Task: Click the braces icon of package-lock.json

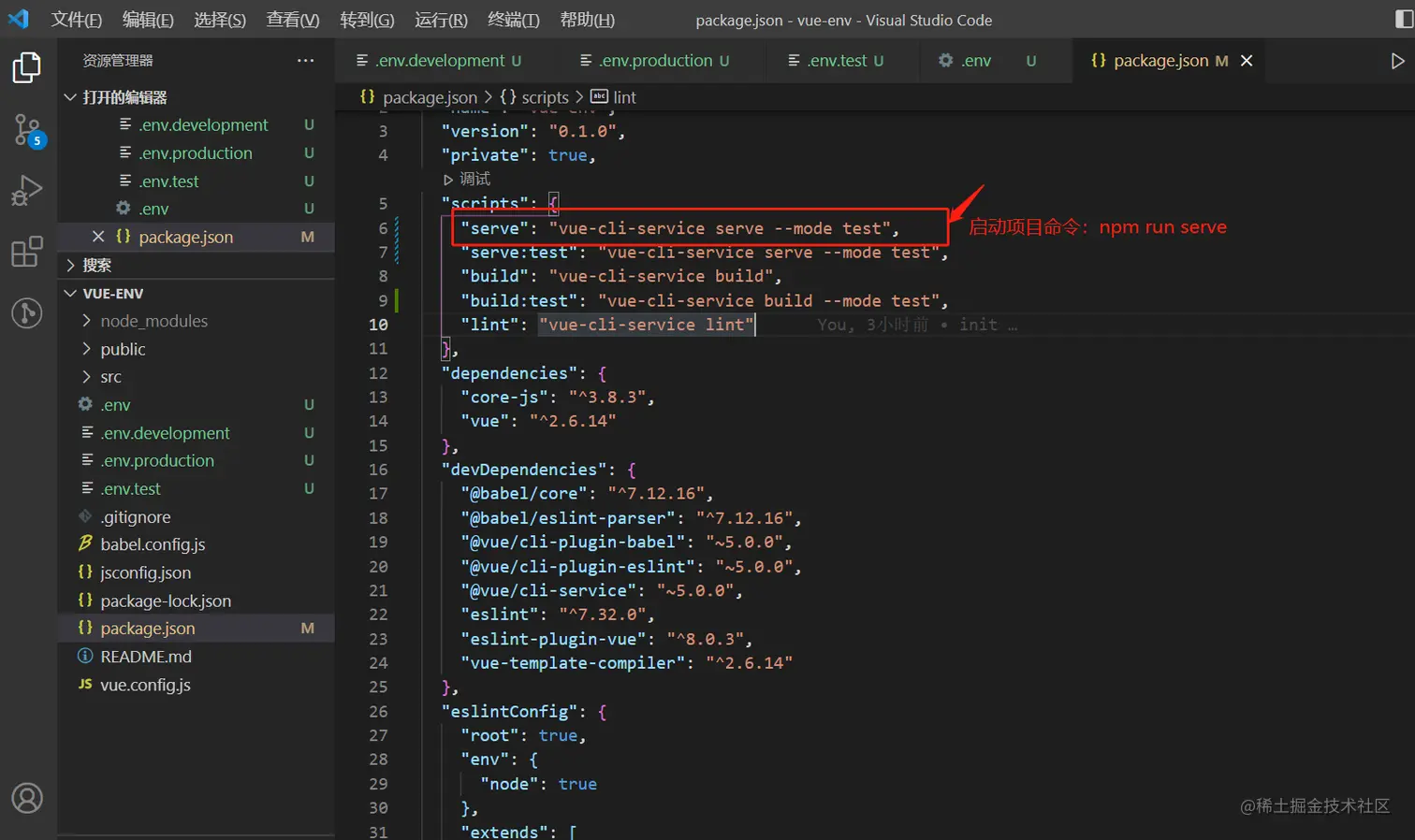Action: pyautogui.click(x=85, y=600)
